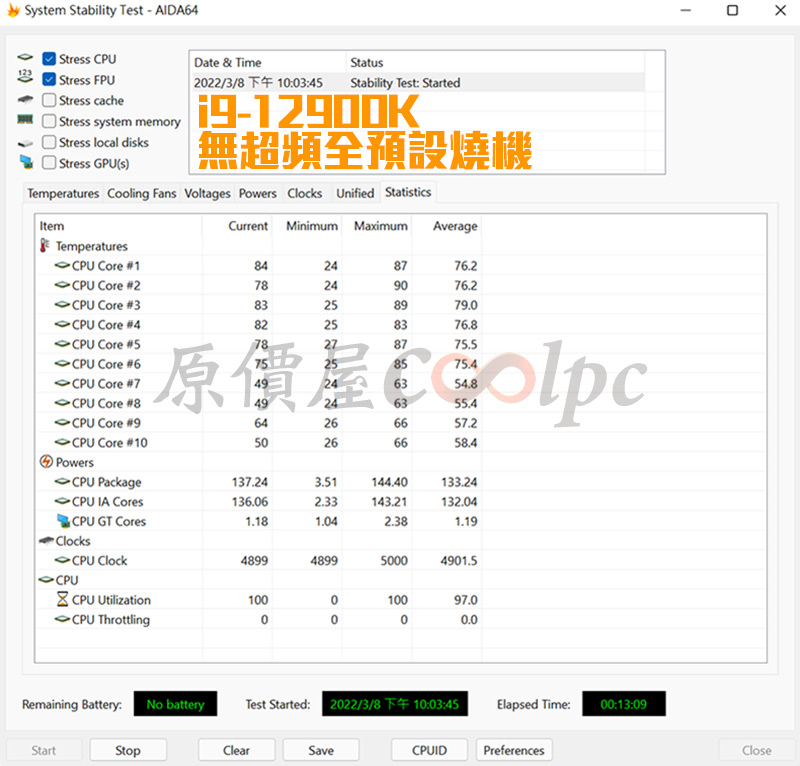The width and height of the screenshot is (800, 766).
Task: Enable the Stress cache checkbox
Action: point(49,100)
